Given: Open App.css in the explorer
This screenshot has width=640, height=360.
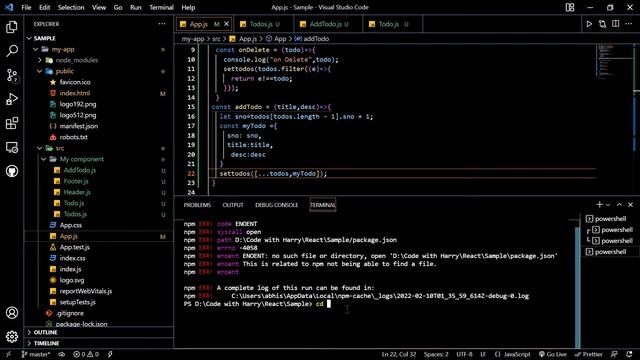Looking at the screenshot, I should point(71,225).
